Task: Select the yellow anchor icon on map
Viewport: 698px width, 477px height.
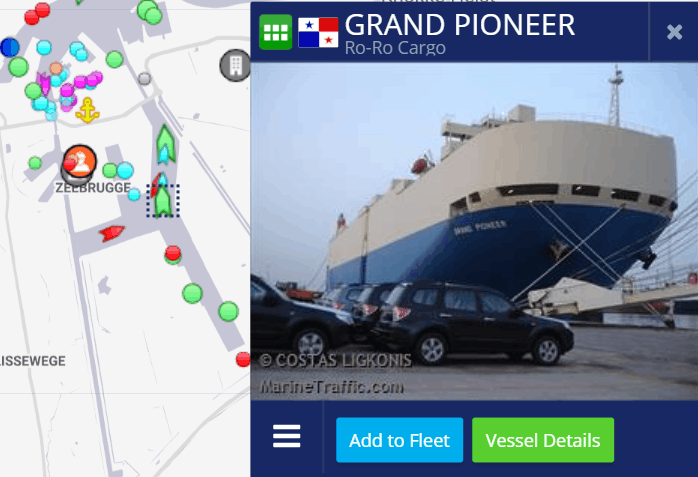Action: pos(87,110)
